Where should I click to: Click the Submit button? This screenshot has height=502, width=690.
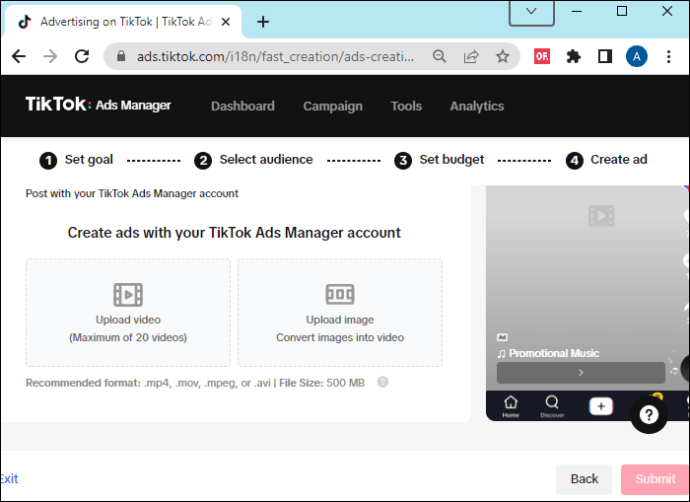click(655, 479)
